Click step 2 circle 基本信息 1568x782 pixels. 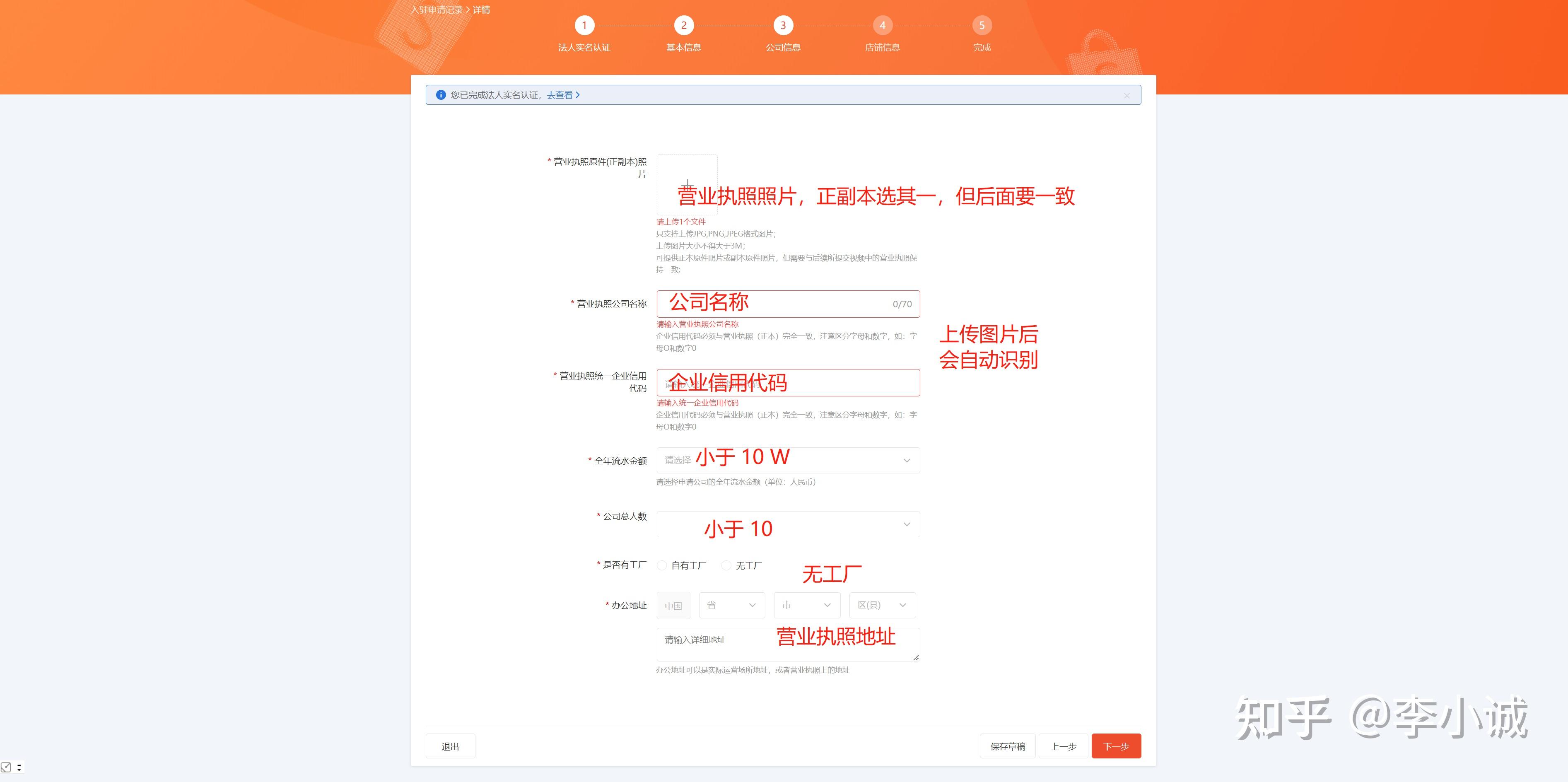pyautogui.click(x=683, y=26)
